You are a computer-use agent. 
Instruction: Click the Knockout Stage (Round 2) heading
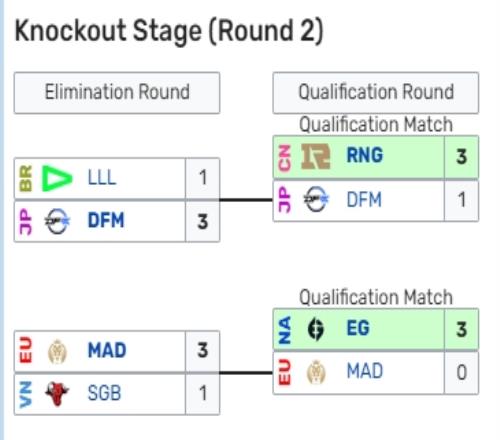pos(169,31)
